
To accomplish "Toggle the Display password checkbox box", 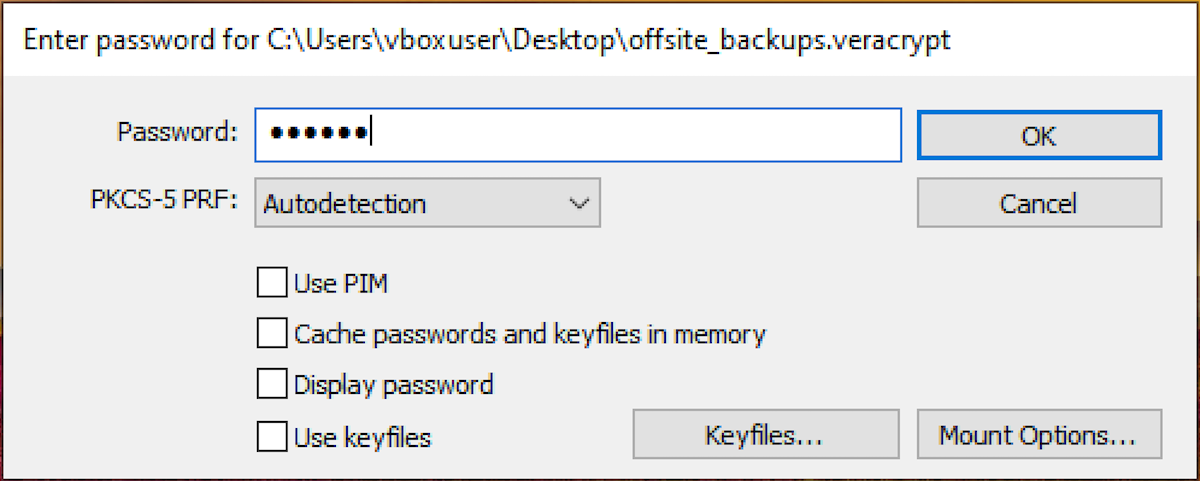I will (271, 385).
